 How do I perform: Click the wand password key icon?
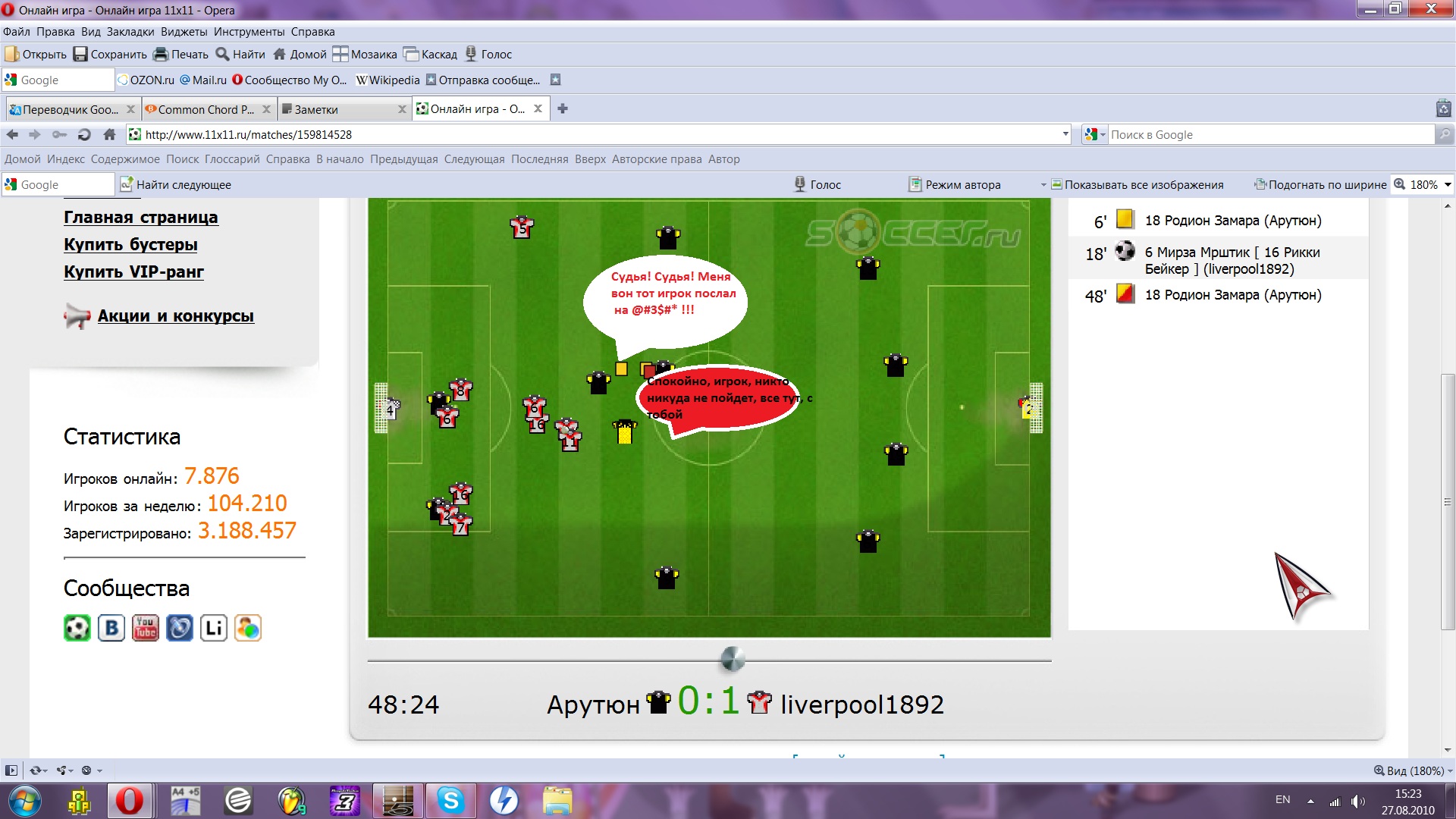point(59,134)
